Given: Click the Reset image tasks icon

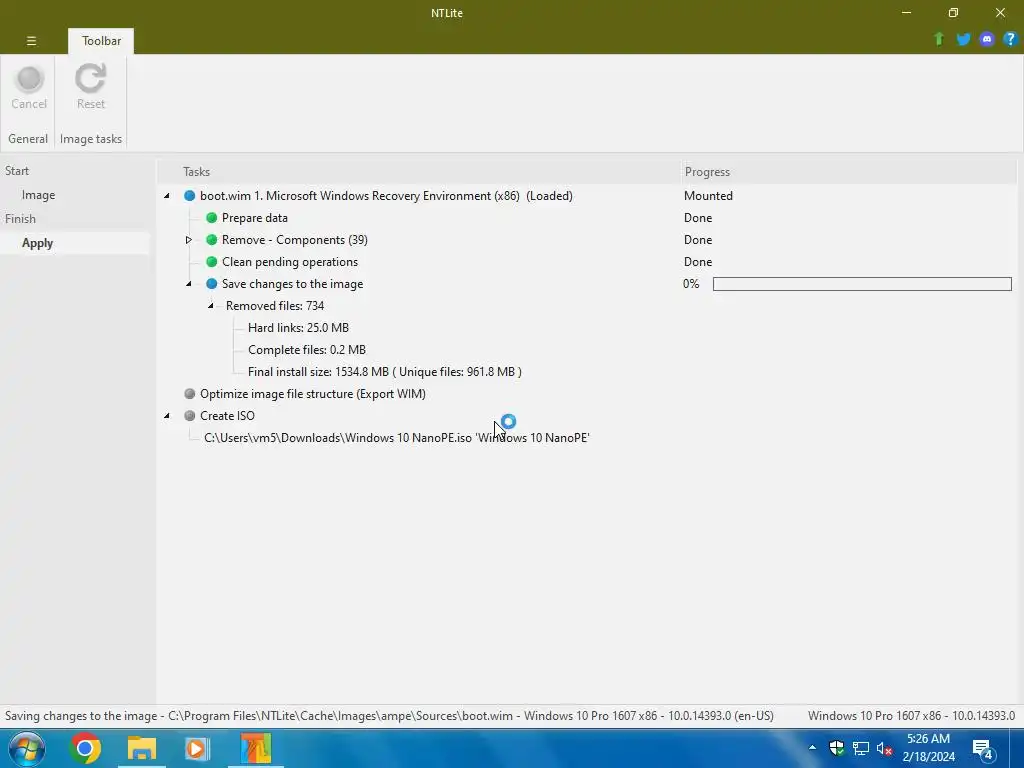Looking at the screenshot, I should (90, 78).
